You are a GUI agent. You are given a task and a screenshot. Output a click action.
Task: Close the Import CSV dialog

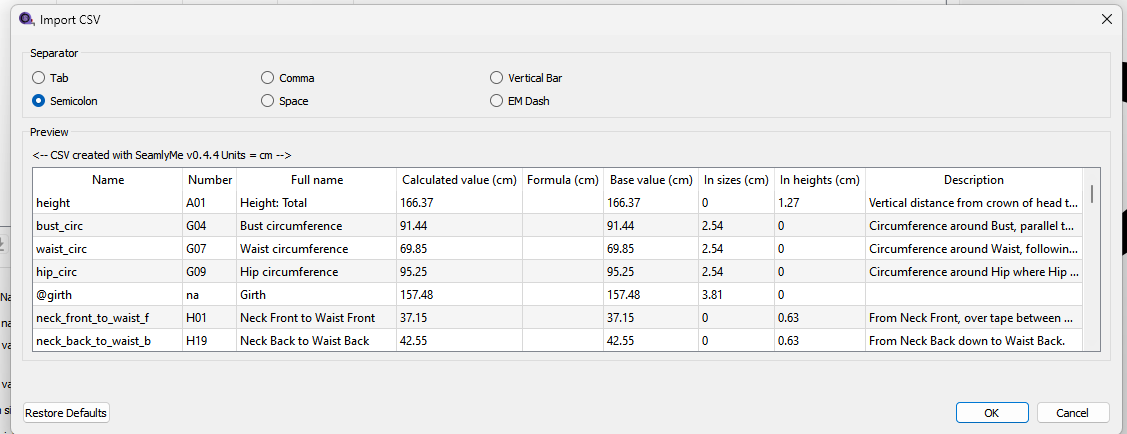(x=1106, y=19)
